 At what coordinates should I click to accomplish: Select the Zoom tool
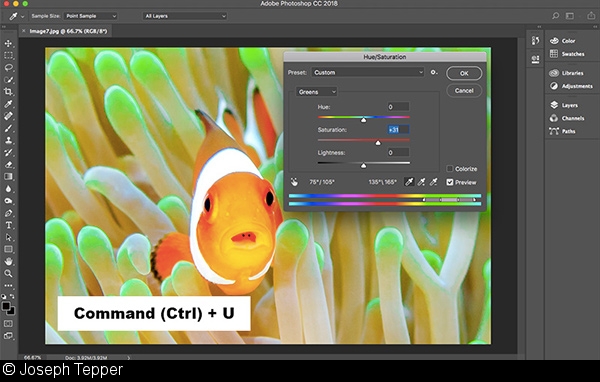coord(8,273)
